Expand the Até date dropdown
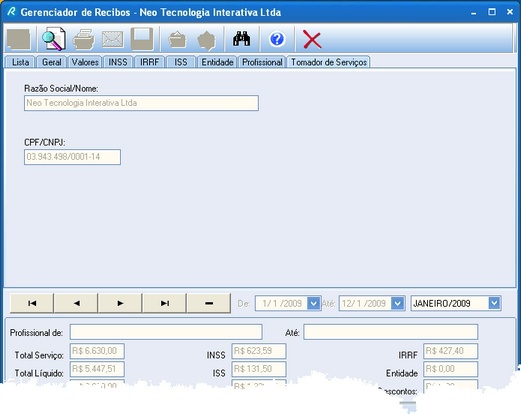The height and width of the screenshot is (414, 521). tap(397, 303)
